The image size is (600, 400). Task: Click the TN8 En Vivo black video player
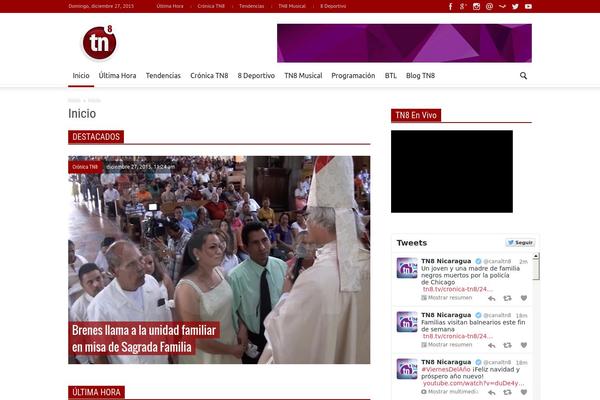452,171
